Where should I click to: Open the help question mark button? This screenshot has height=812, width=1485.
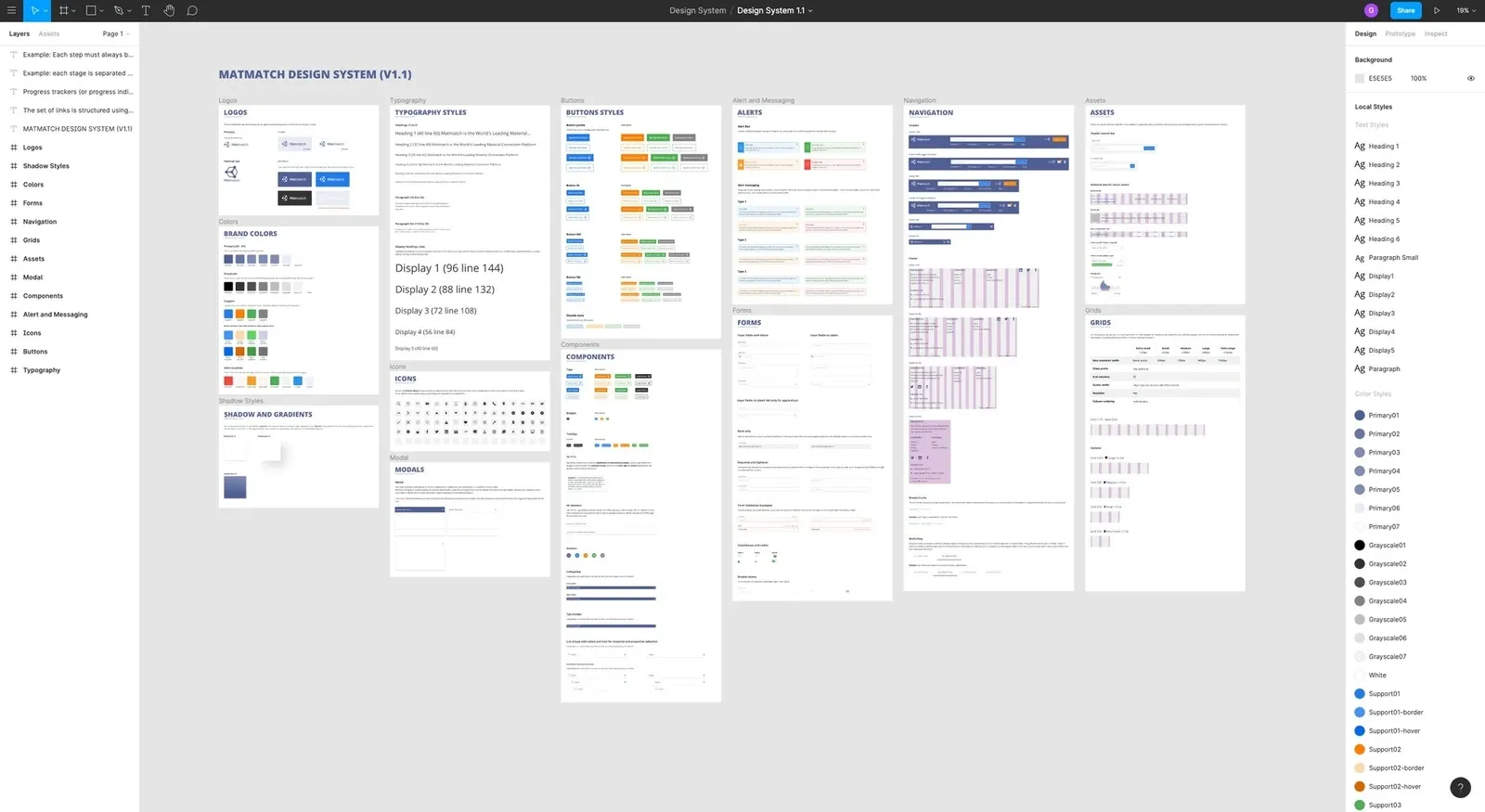[1460, 788]
